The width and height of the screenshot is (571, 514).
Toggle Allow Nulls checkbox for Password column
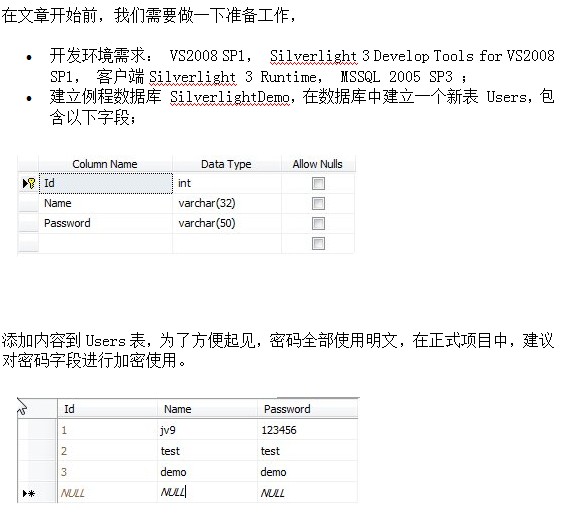point(318,224)
